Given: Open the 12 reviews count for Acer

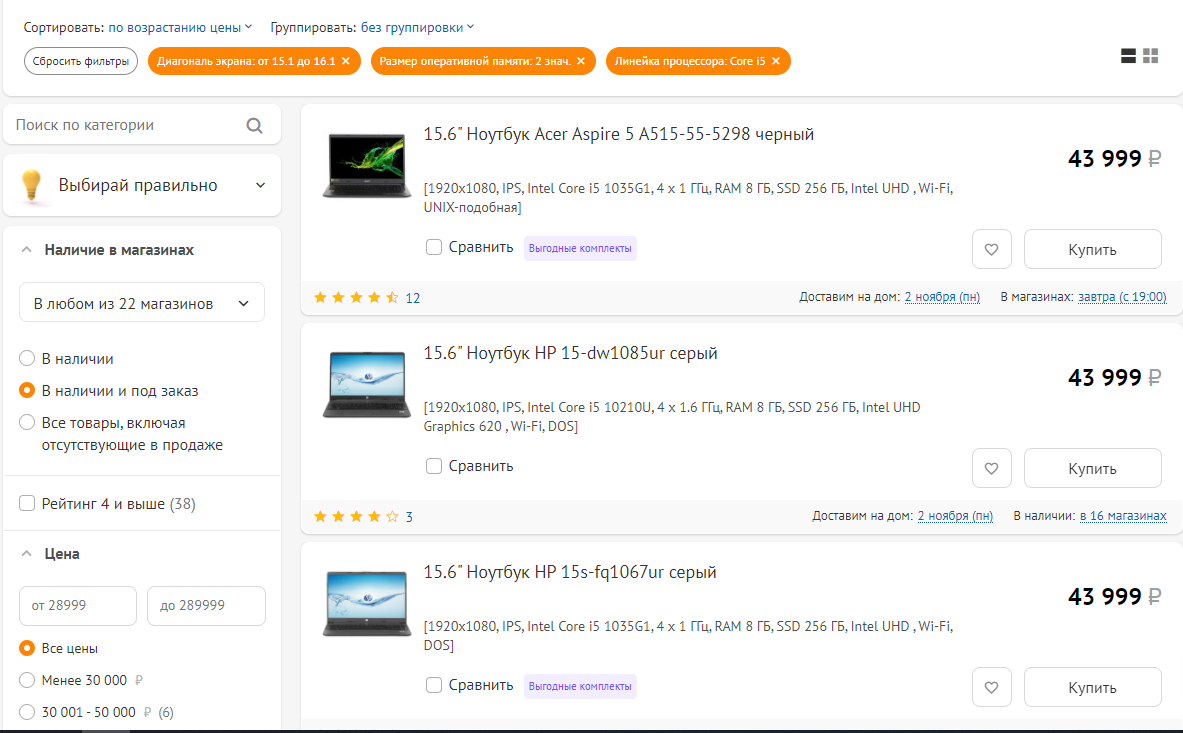Looking at the screenshot, I should click(413, 298).
